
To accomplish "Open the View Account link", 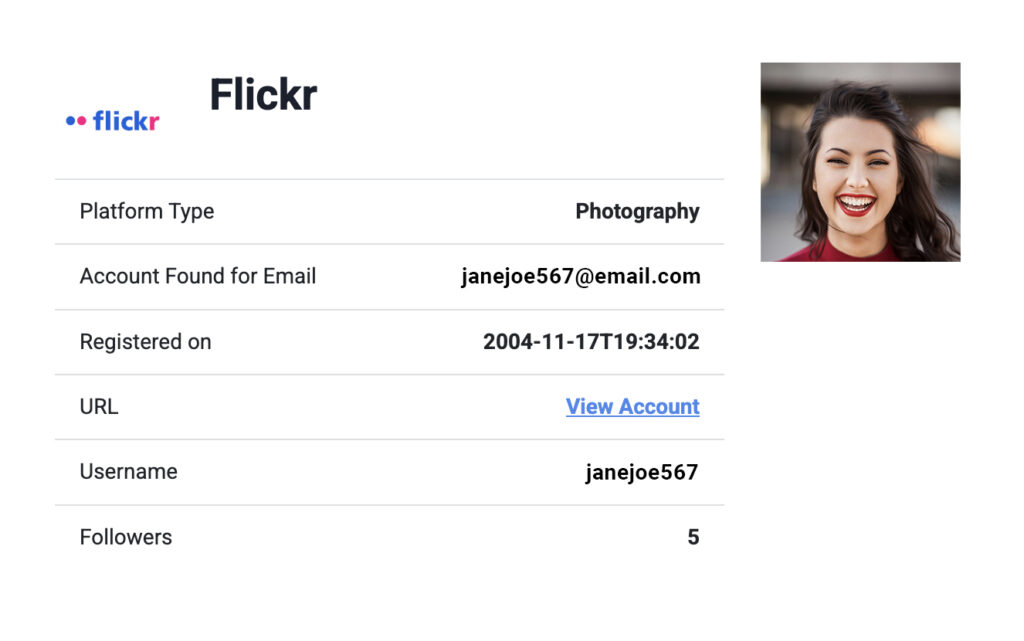I will pos(632,407).
